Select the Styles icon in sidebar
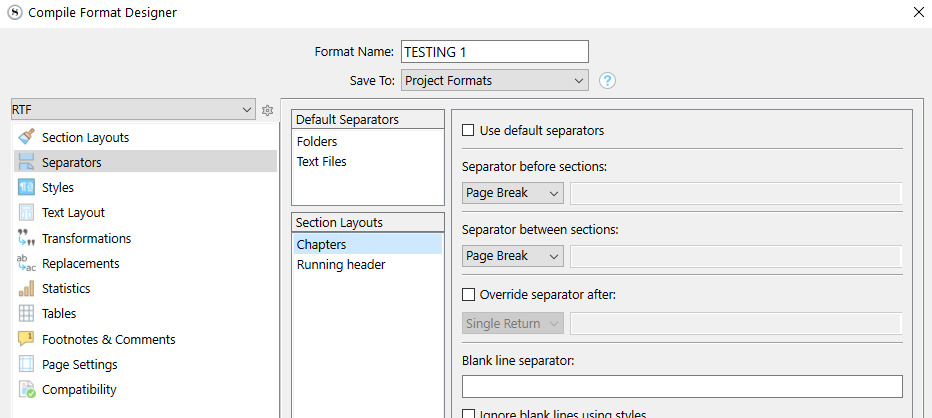This screenshot has height=418, width=932. pyautogui.click(x=26, y=187)
